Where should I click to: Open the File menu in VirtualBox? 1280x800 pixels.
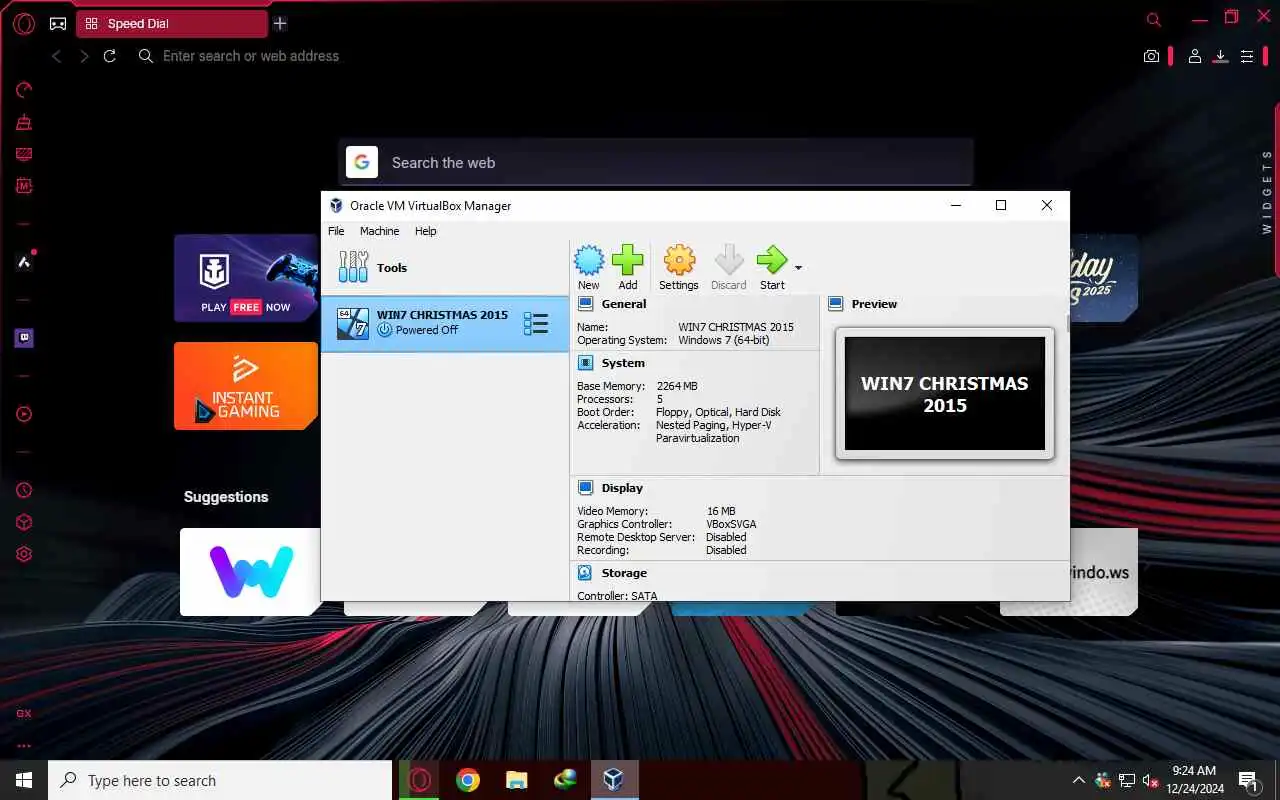336,231
